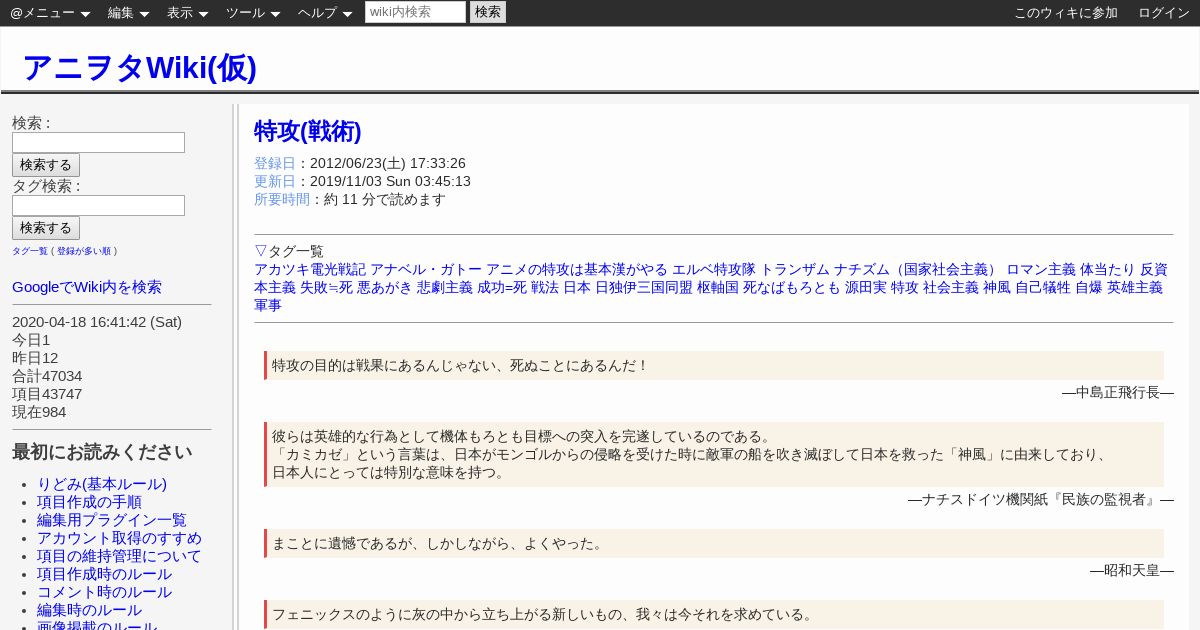The height and width of the screenshot is (630, 1200).
Task: Select the 更新日 label text
Action: click(x=275, y=181)
